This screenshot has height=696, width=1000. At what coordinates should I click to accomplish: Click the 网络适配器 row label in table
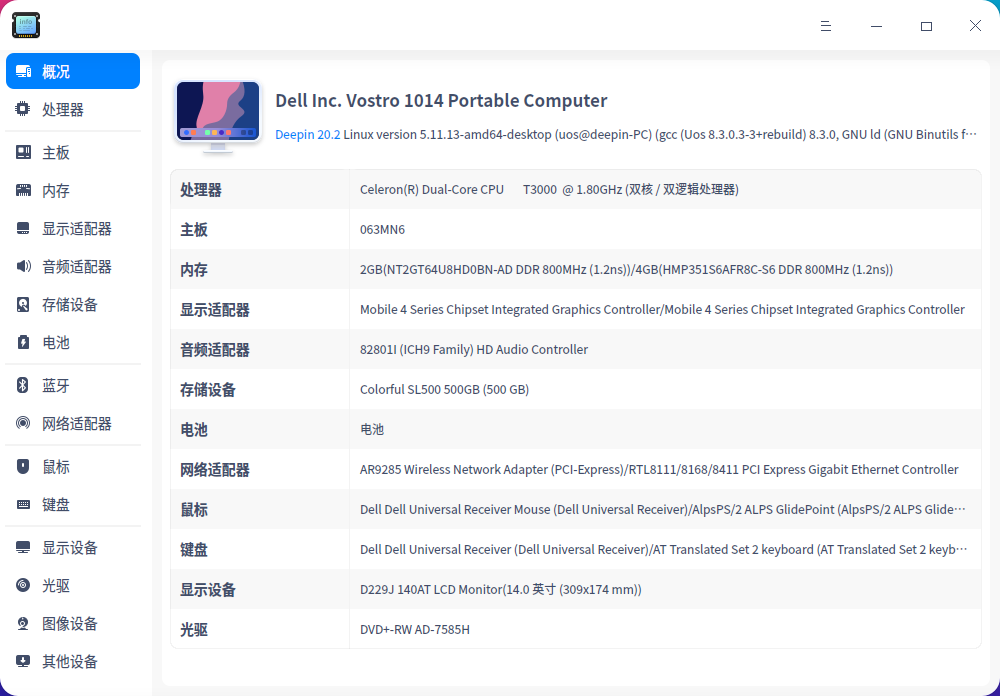215,470
